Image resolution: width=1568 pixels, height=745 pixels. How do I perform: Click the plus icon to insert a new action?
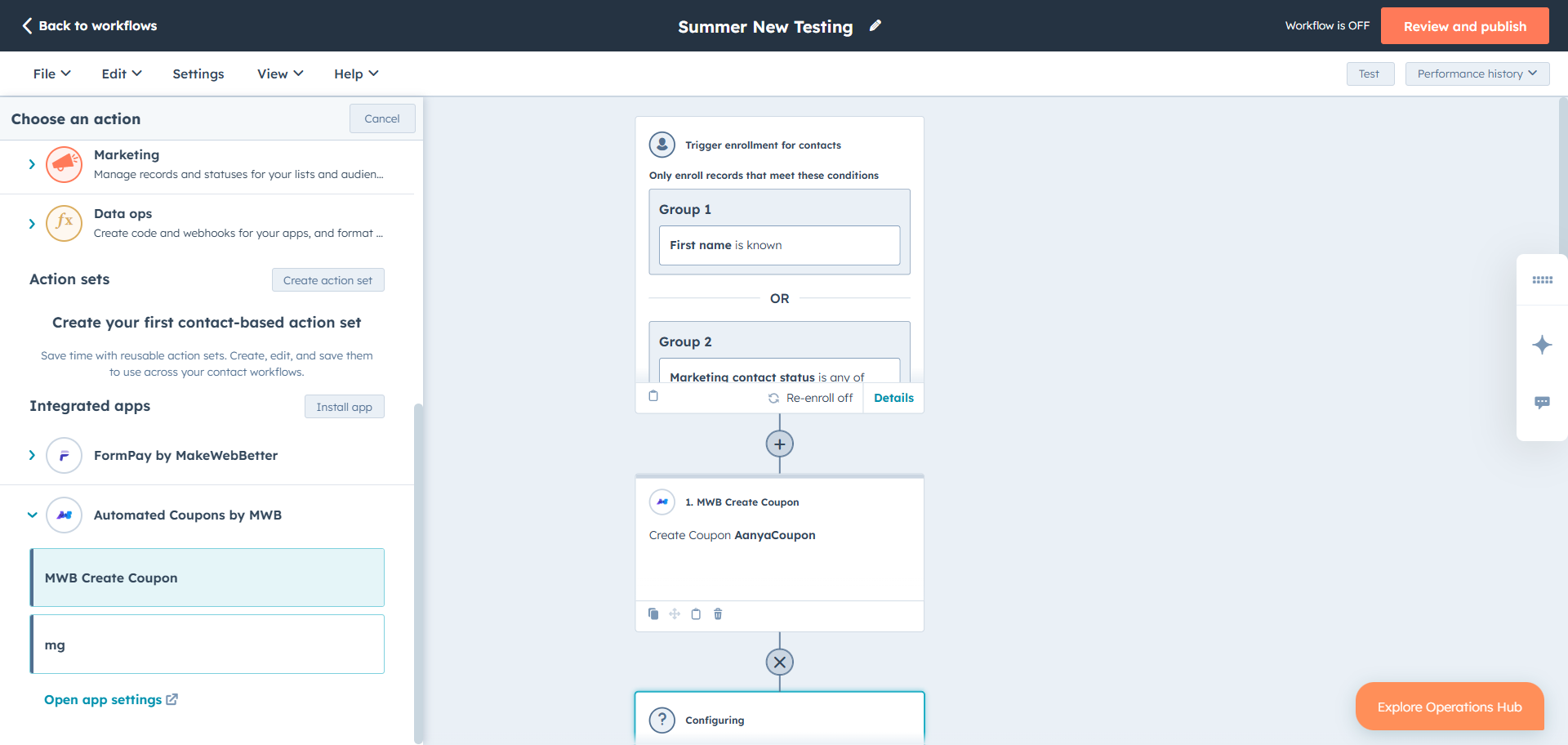coord(779,444)
